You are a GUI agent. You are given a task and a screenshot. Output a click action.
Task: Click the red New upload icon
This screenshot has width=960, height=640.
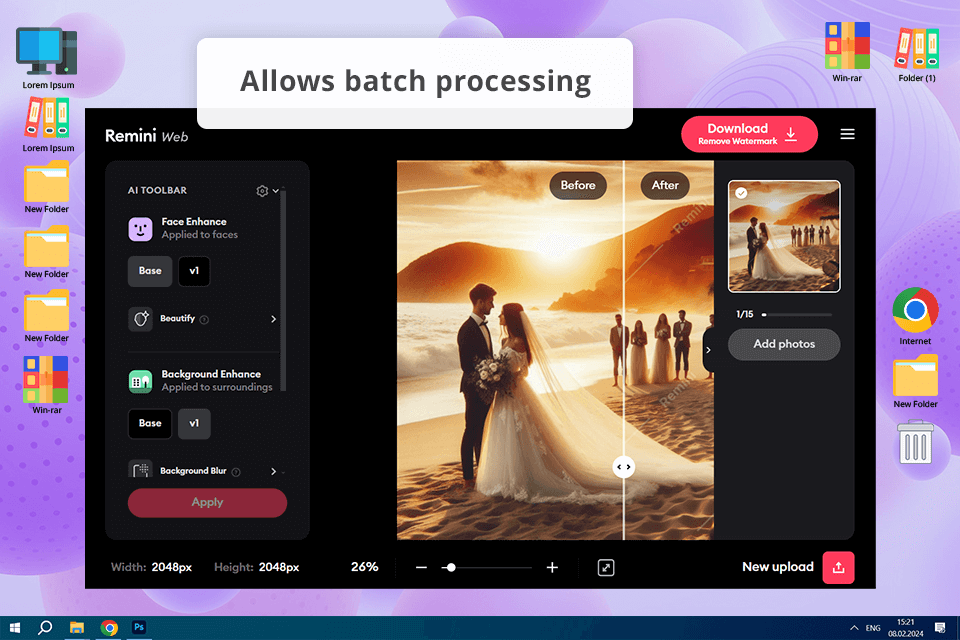(838, 568)
